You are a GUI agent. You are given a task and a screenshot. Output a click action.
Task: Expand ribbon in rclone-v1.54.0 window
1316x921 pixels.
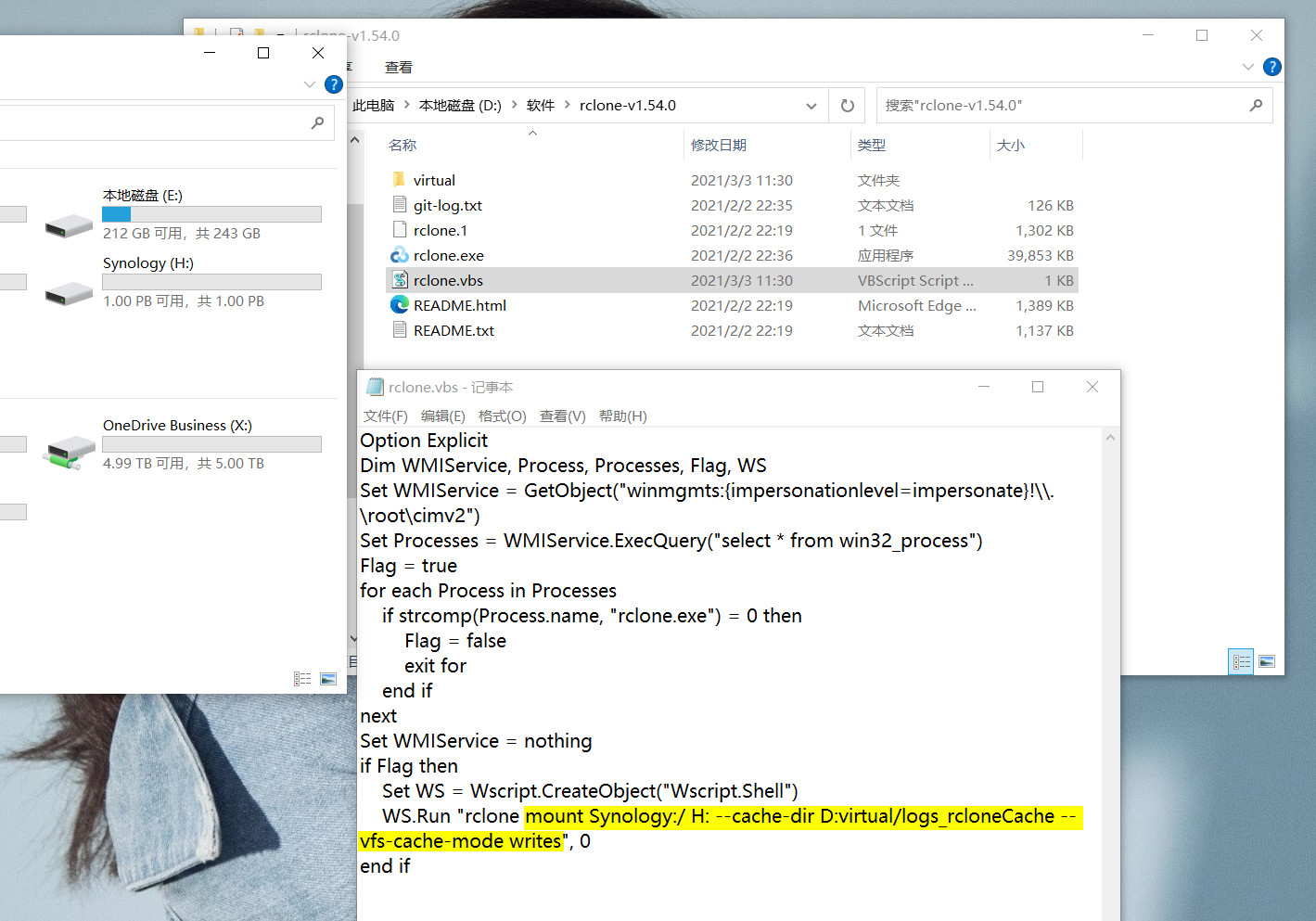click(x=1248, y=67)
